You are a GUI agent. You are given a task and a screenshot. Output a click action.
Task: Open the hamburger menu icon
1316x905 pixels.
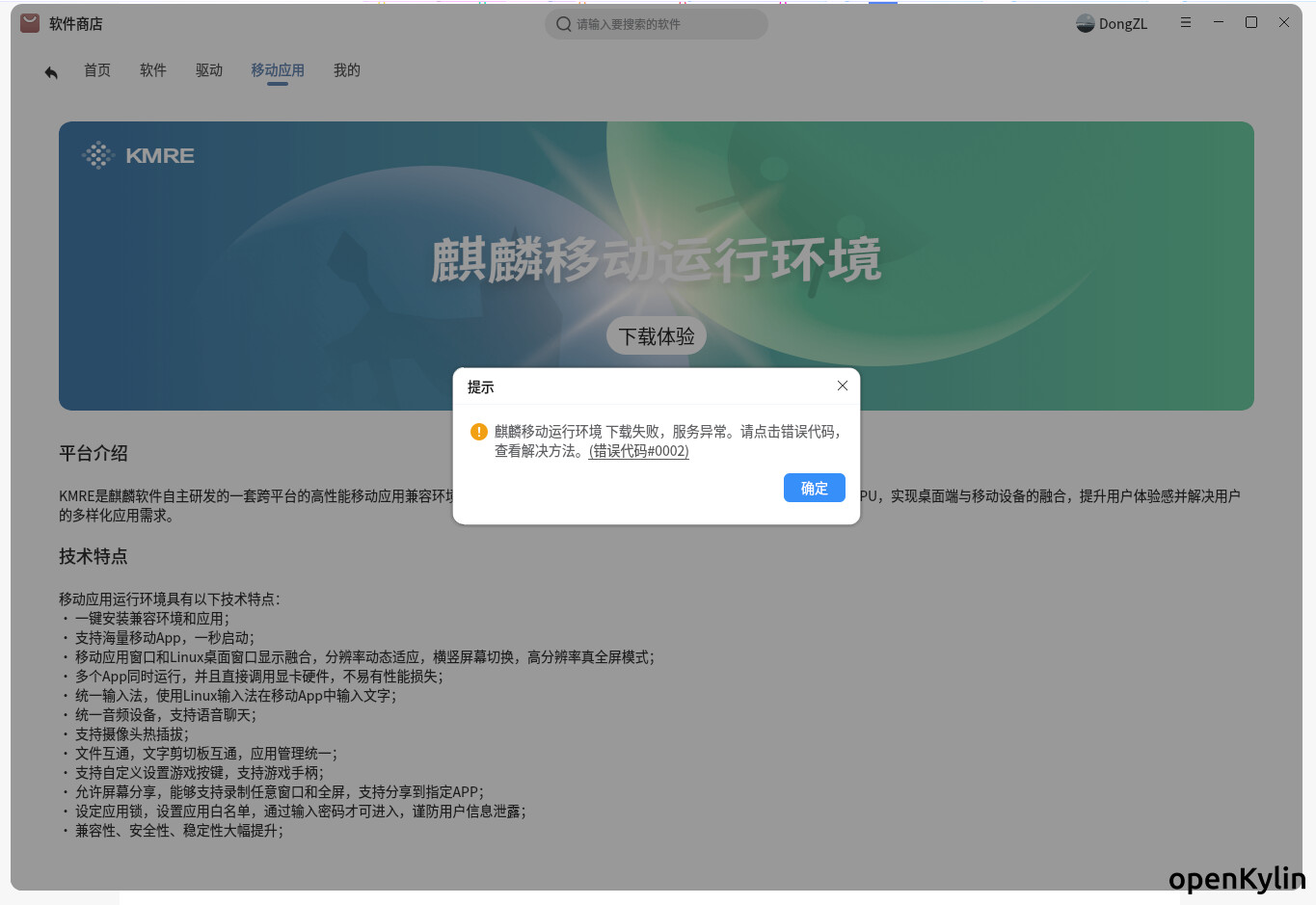[1186, 22]
